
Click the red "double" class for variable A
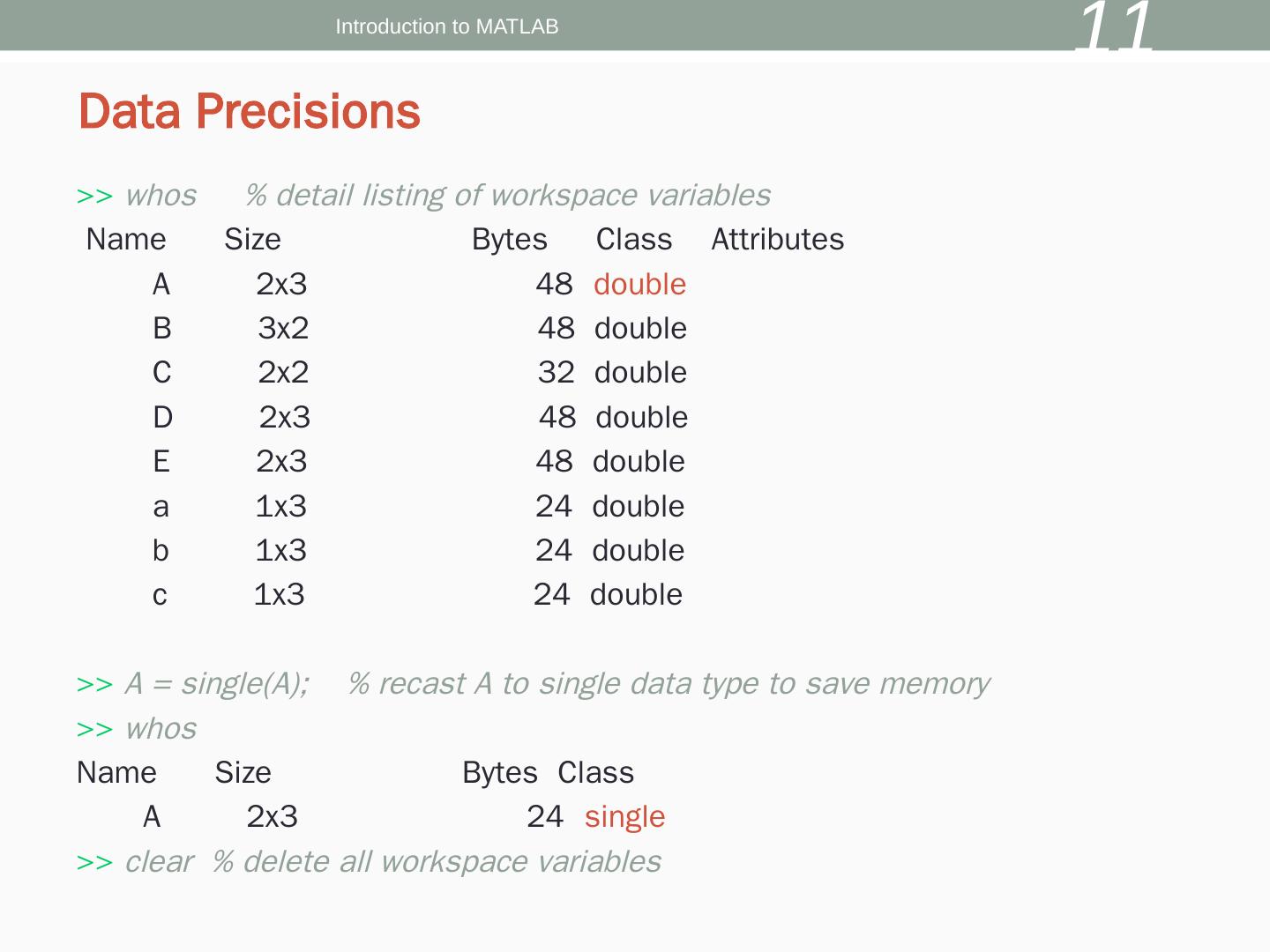tap(639, 285)
